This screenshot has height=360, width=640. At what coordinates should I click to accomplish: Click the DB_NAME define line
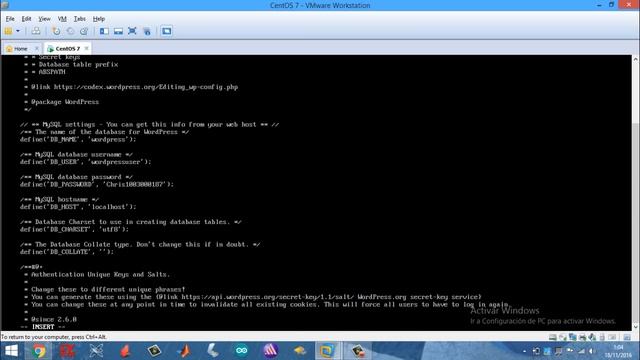pos(78,140)
